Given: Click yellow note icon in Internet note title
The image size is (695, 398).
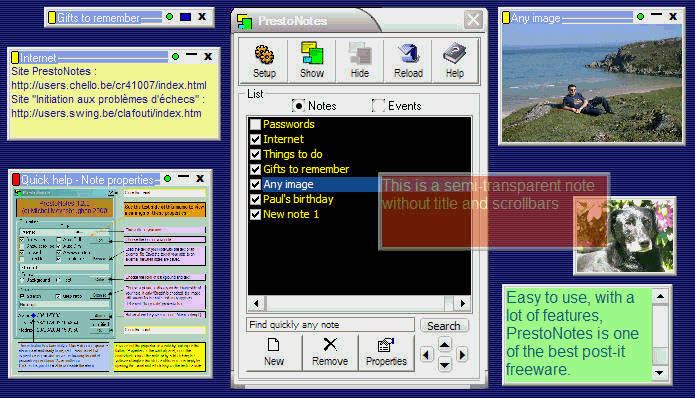Looking at the screenshot, I should pos(15,57).
